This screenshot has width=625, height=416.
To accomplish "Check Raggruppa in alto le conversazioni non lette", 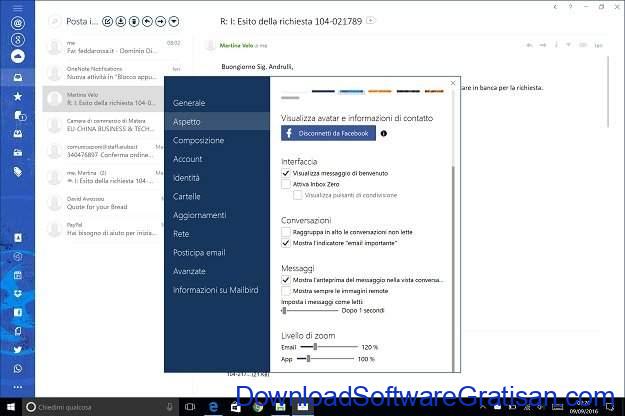I will (286, 232).
